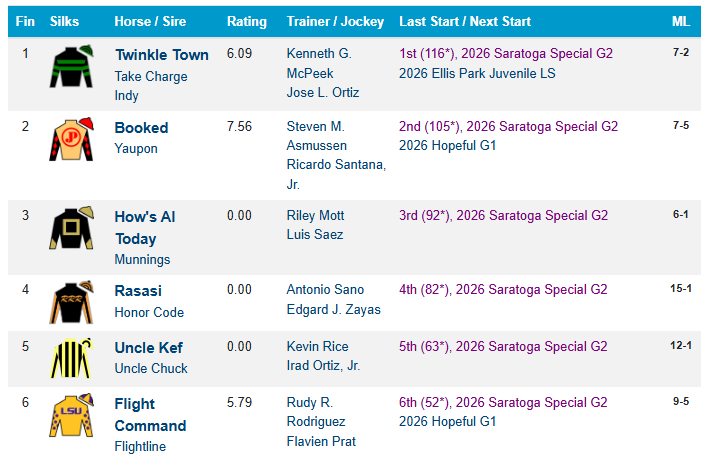Screen dimensions: 708x470
Task: Click How's Al Today's black and gold silks
Action: click(71, 228)
